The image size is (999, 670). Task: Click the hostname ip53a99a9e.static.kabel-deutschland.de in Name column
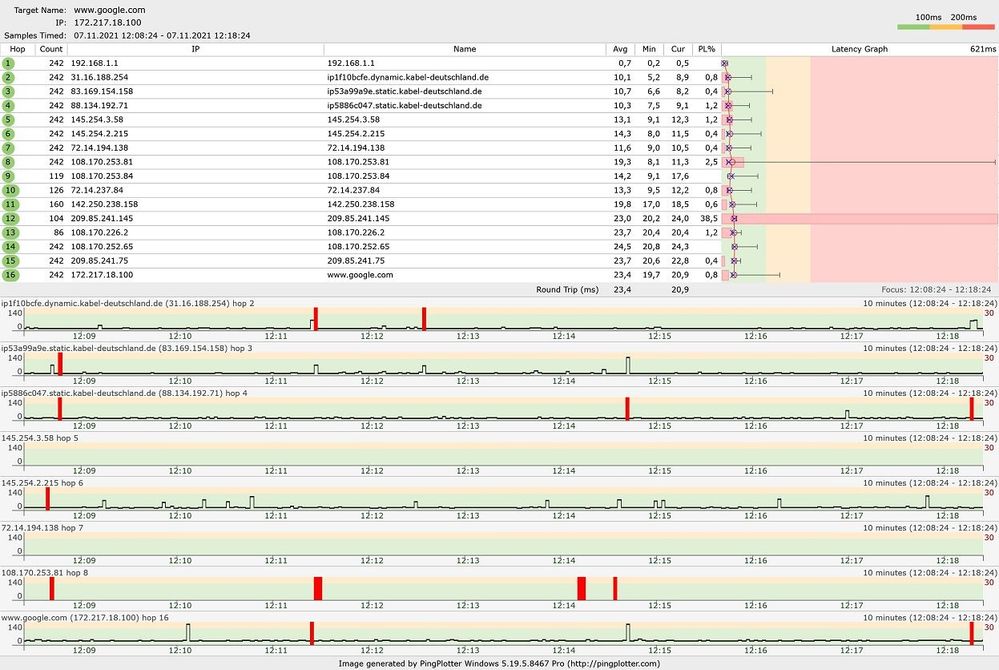[x=404, y=91]
